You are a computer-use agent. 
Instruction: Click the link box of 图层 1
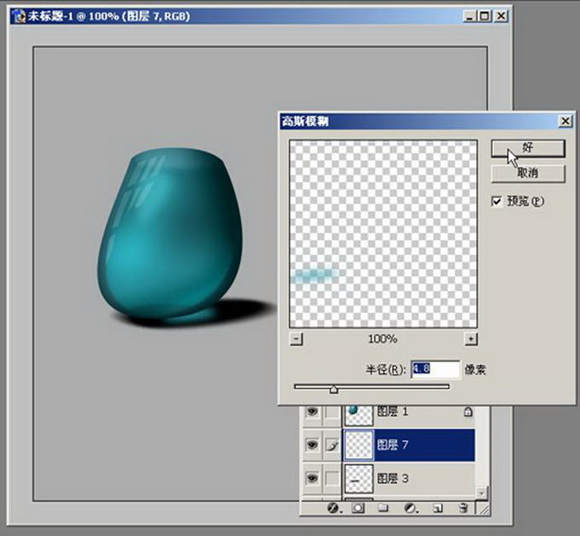pos(332,412)
